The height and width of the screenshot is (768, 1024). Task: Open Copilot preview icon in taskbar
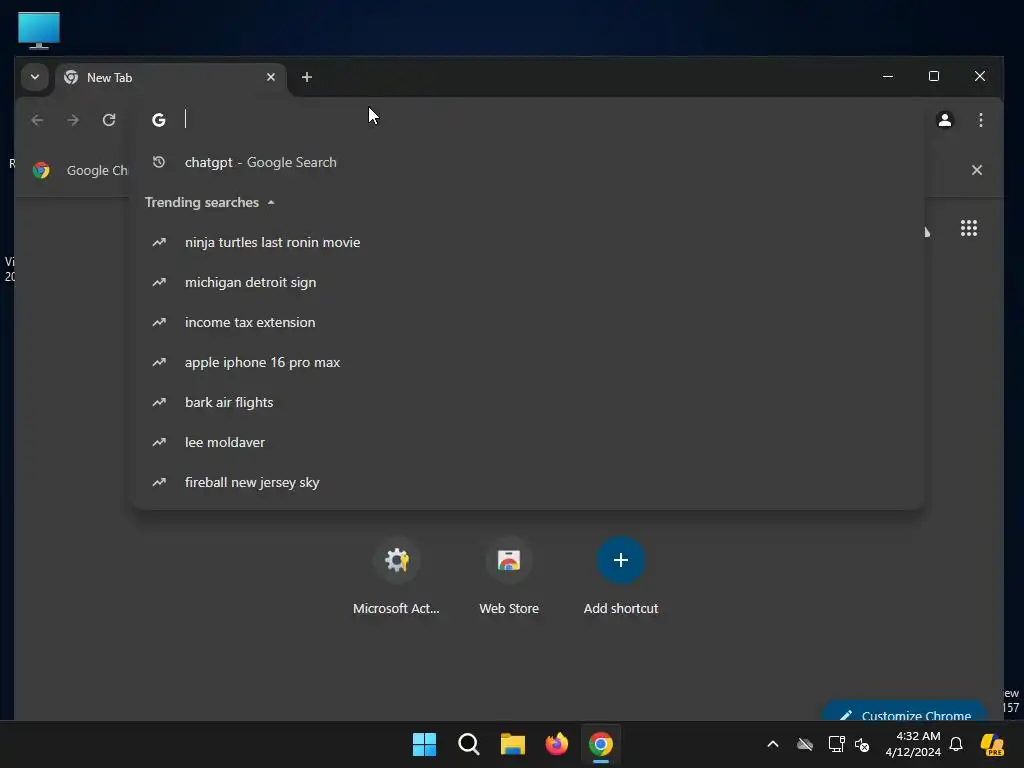(992, 744)
